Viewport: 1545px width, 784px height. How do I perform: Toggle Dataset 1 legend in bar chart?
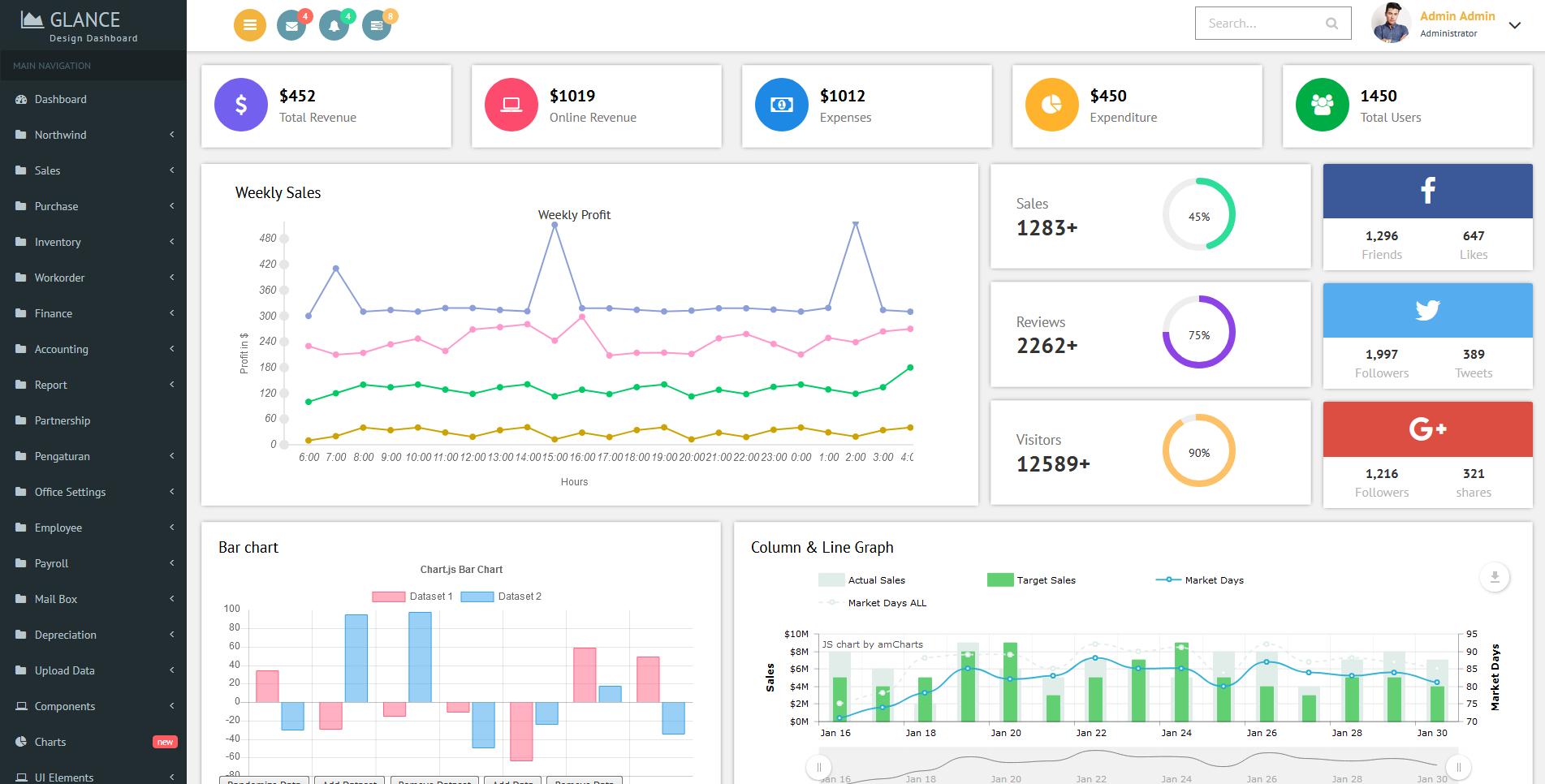tap(412, 597)
